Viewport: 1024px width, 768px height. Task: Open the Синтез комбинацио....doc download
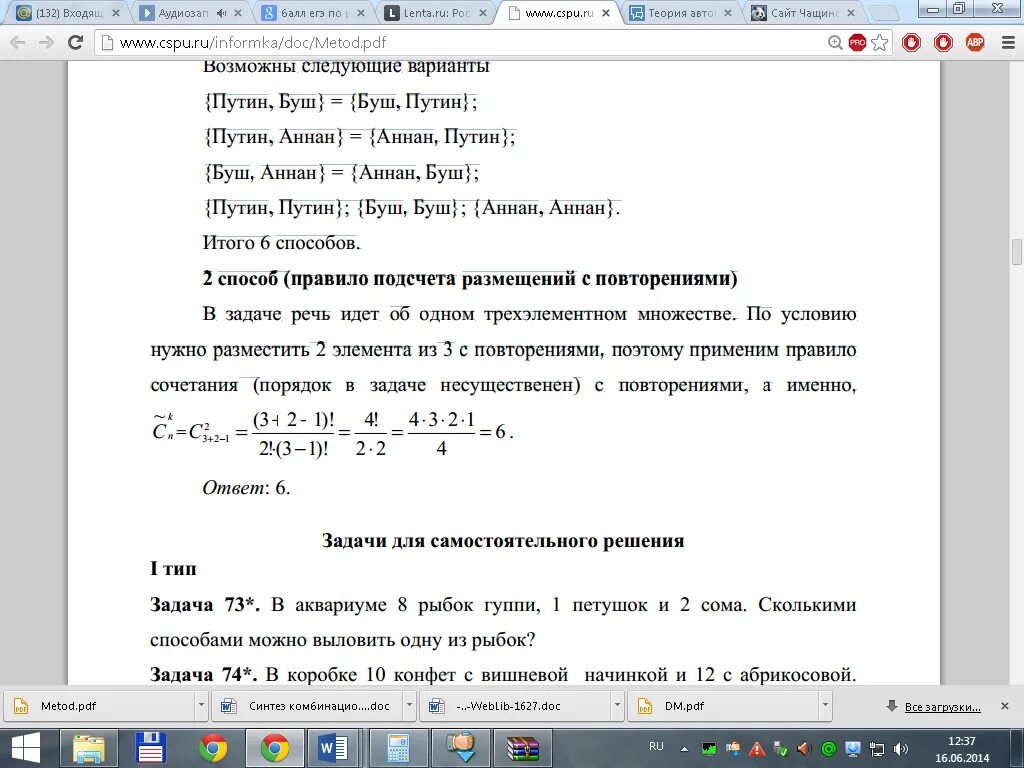pos(307,706)
